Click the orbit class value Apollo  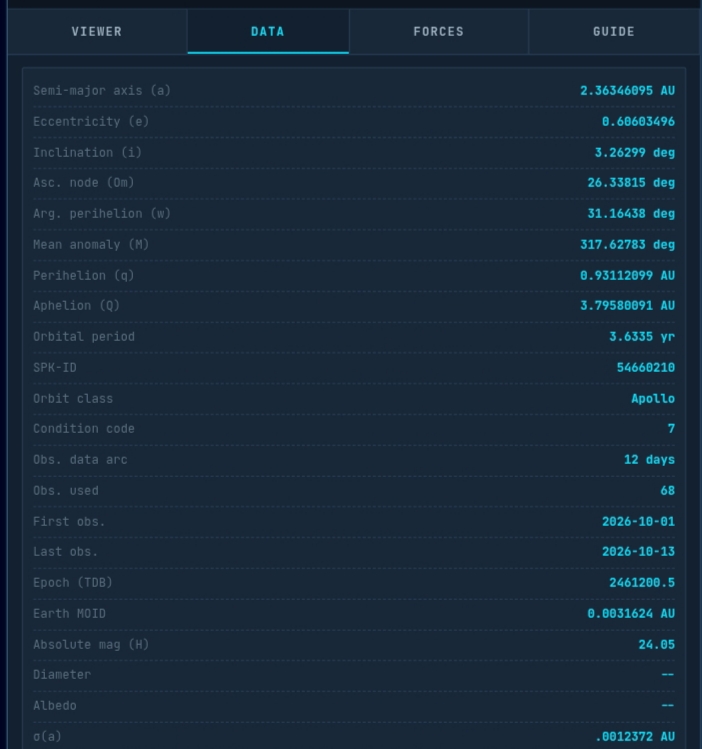coord(653,399)
